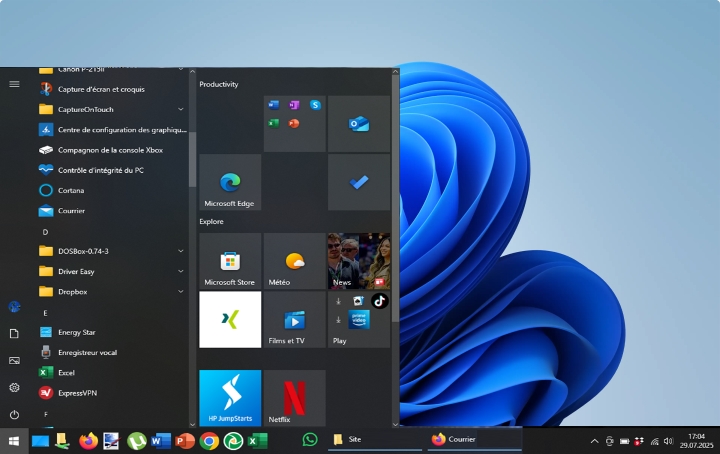Open Google Chrome from the taskbar
This screenshot has width=720, height=454.
(x=209, y=441)
